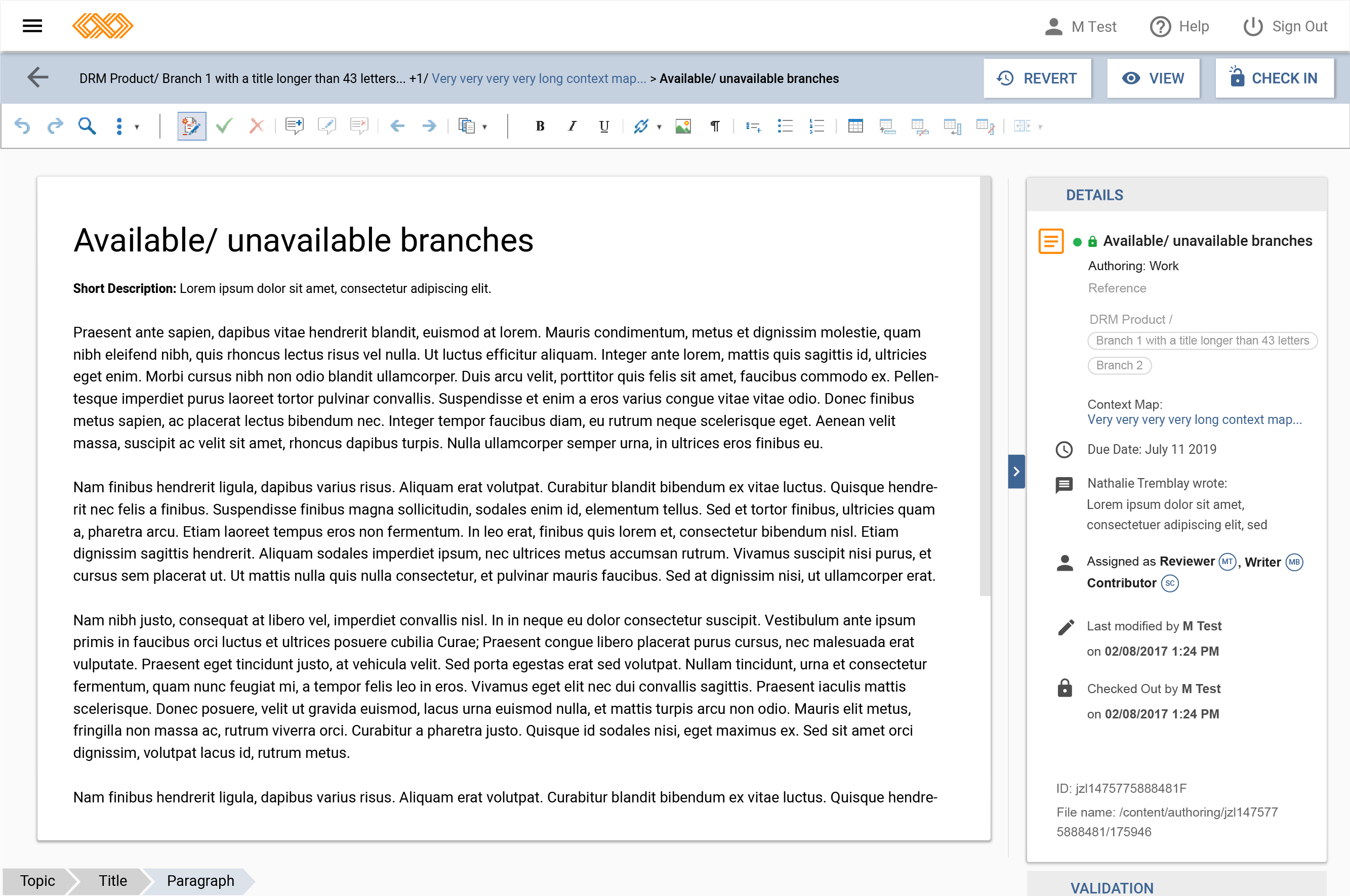Viewport: 1350px width, 896px height.
Task: Reject the tracked change with red X
Action: click(257, 125)
